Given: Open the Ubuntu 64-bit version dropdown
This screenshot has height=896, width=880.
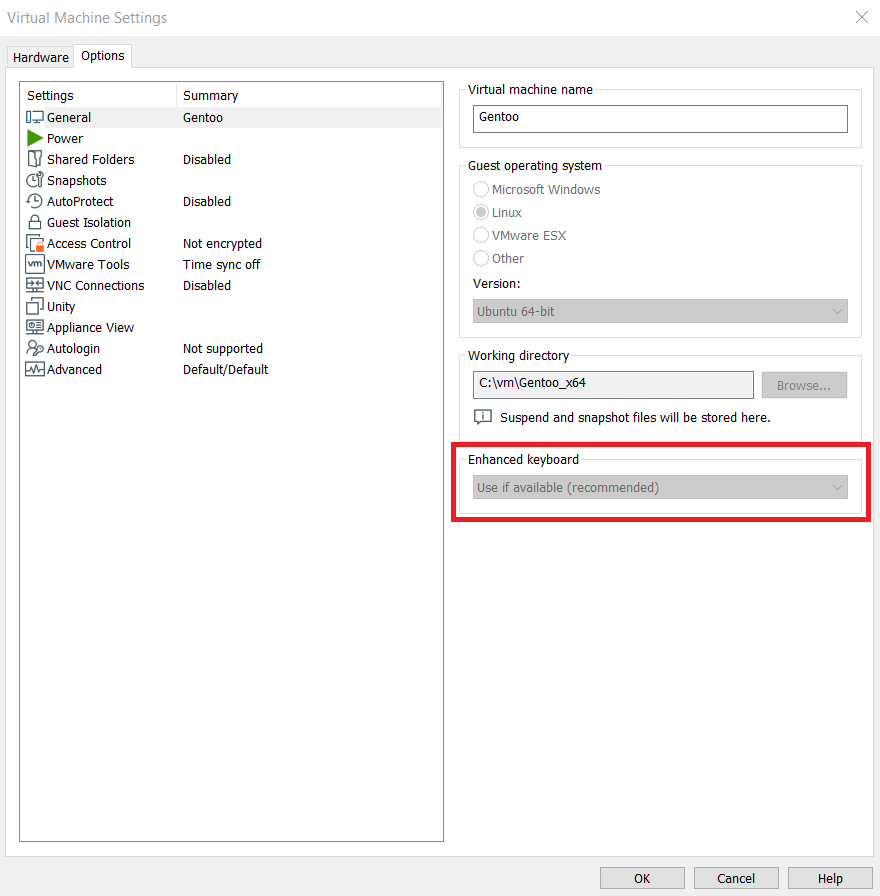Looking at the screenshot, I should [660, 311].
